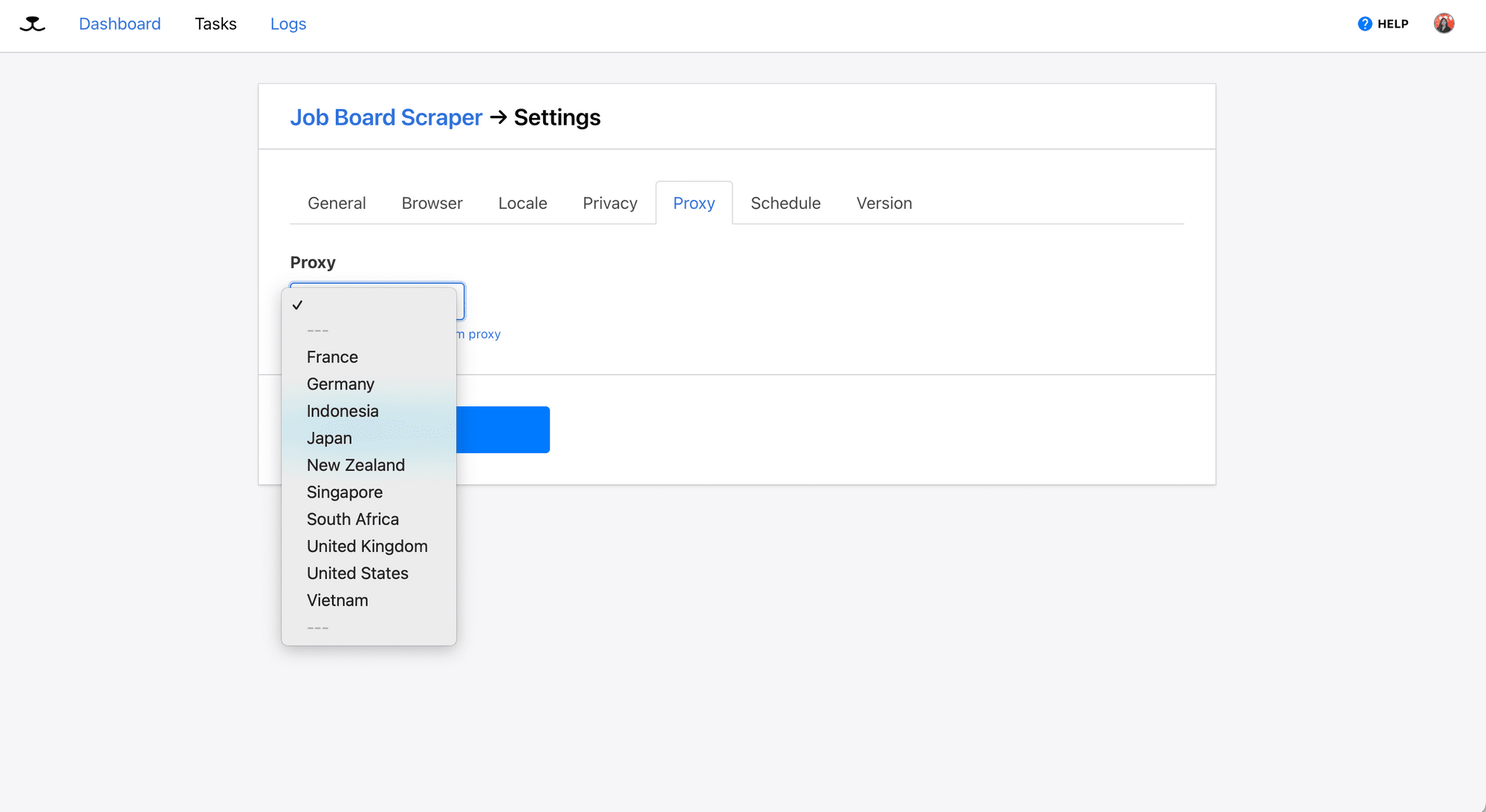Click the whale logo icon
This screenshot has width=1486, height=812.
[32, 24]
